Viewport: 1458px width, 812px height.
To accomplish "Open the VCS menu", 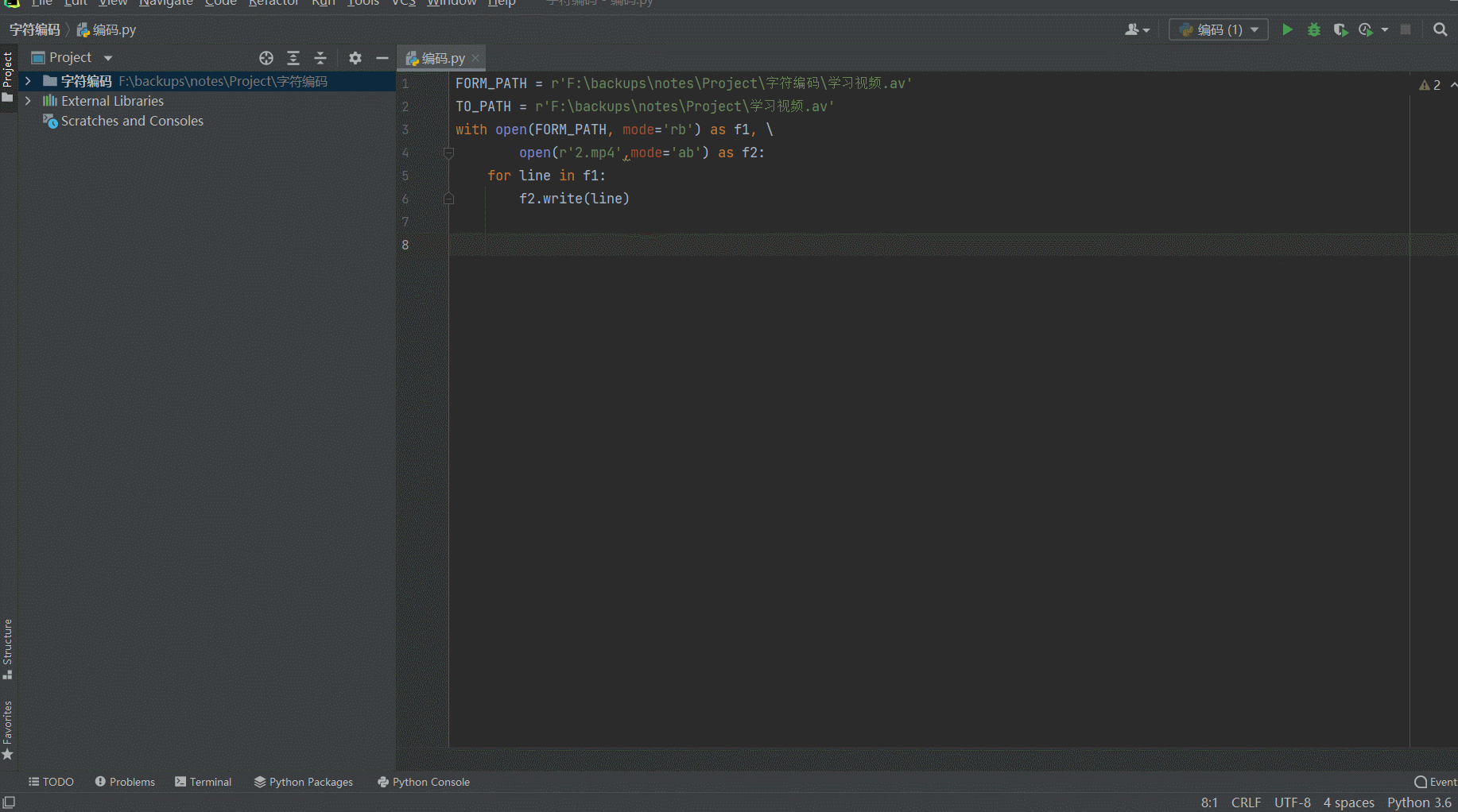I will (403, 3).
